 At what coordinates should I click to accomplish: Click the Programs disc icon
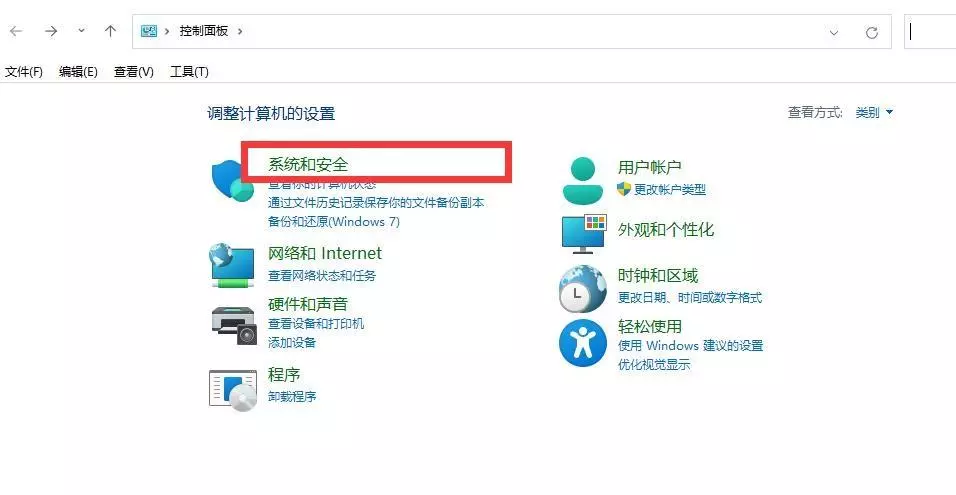233,388
